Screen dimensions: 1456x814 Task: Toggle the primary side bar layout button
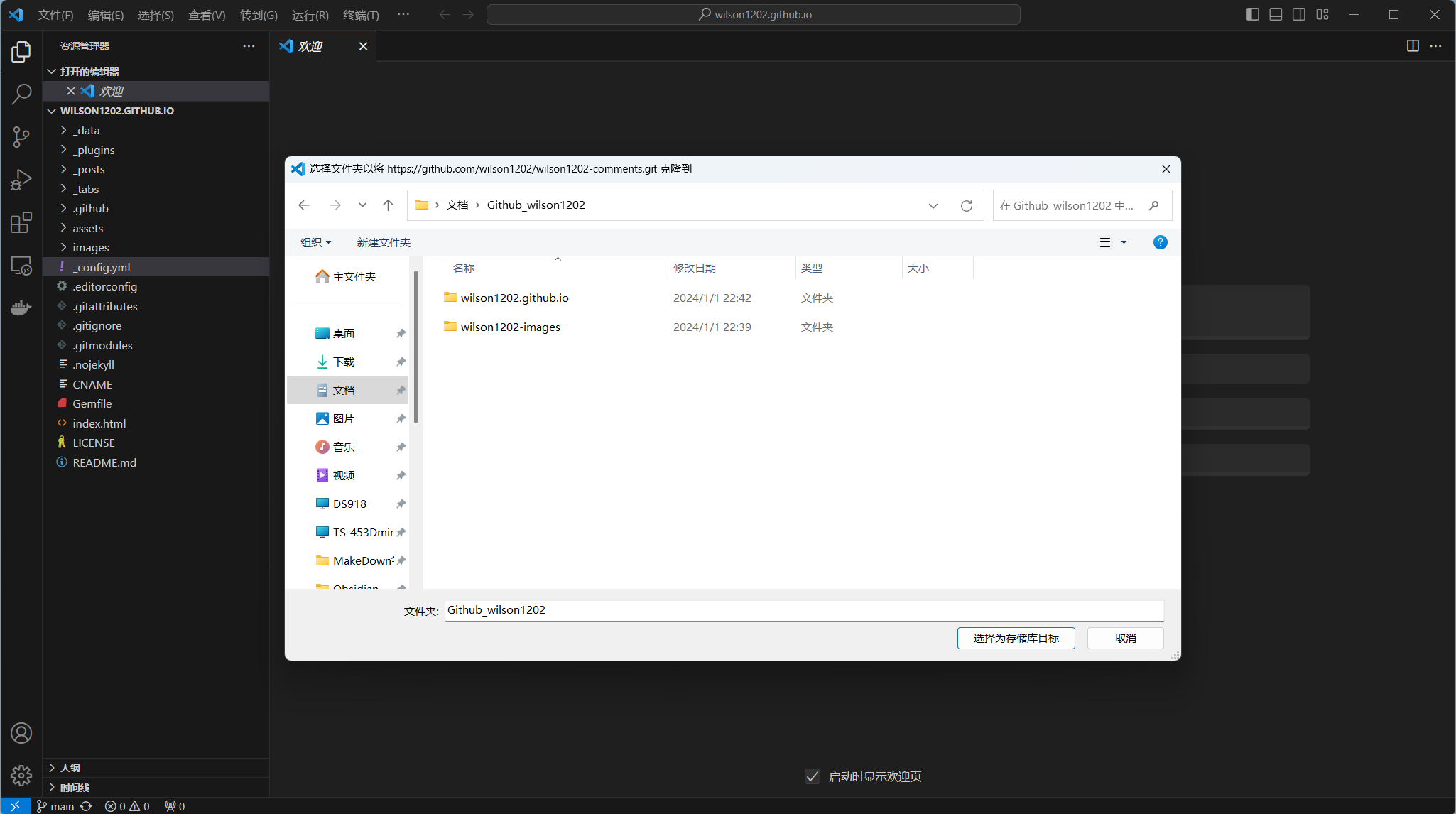point(1252,14)
